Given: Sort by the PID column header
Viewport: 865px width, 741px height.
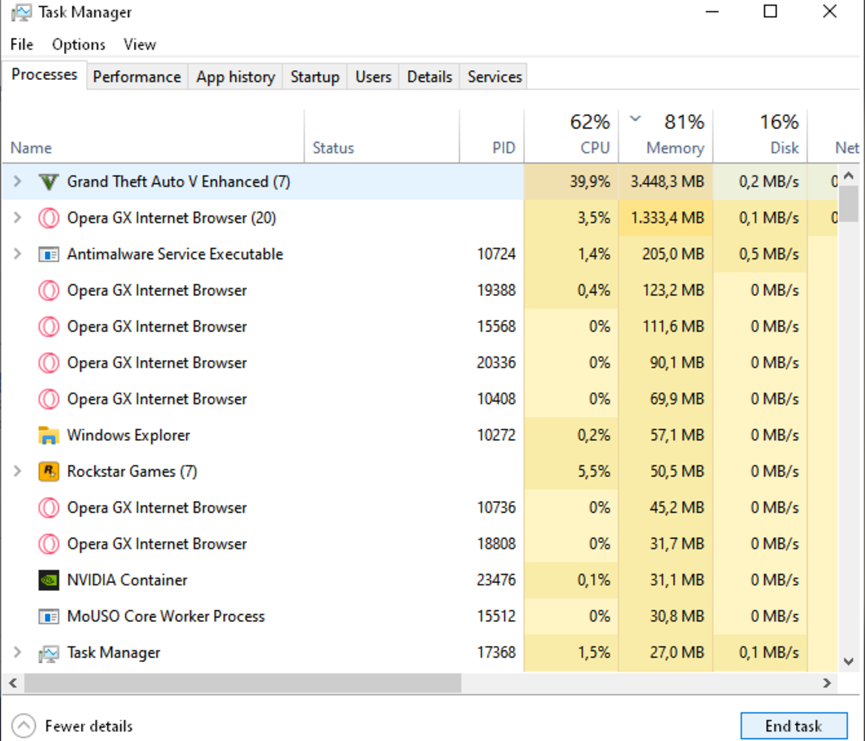Looking at the screenshot, I should point(492,136).
